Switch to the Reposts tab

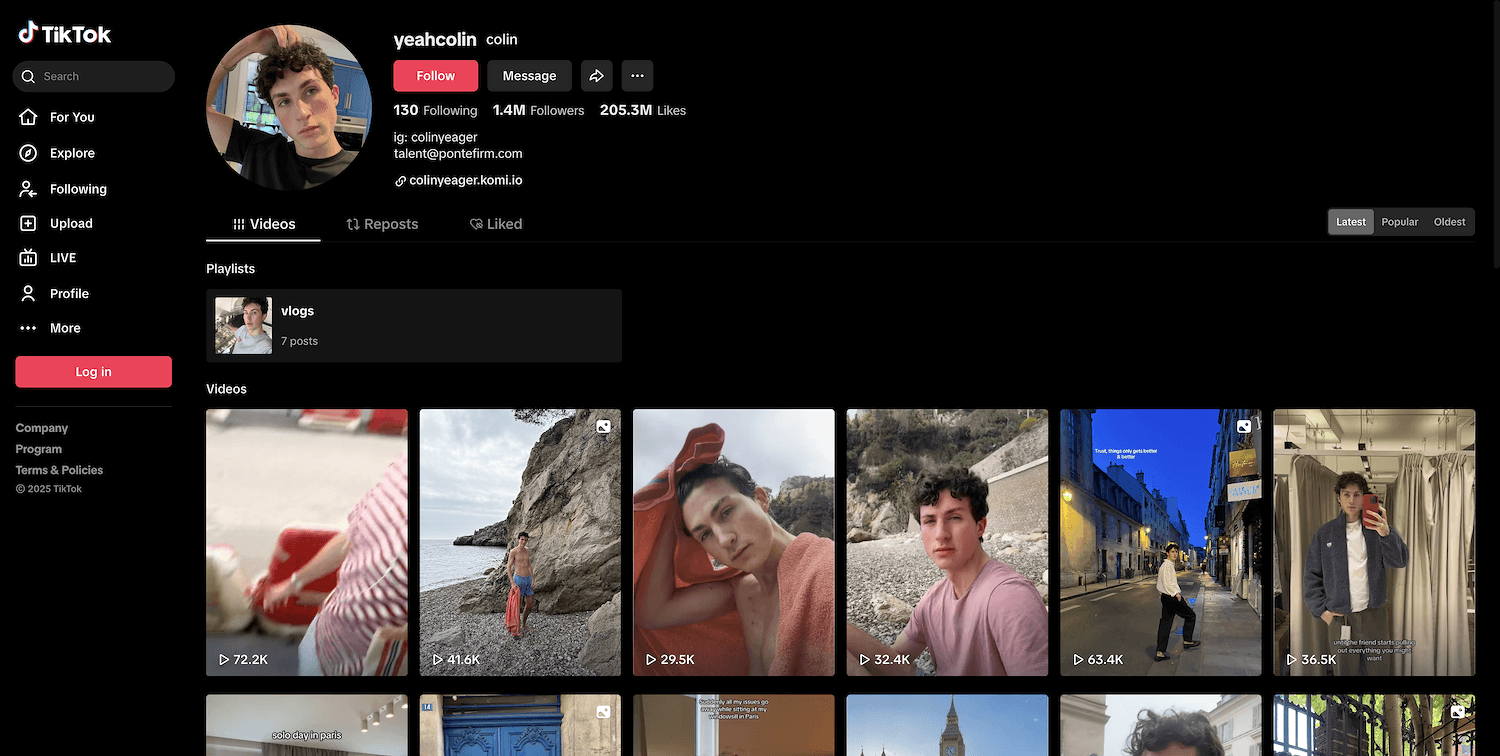click(x=382, y=224)
